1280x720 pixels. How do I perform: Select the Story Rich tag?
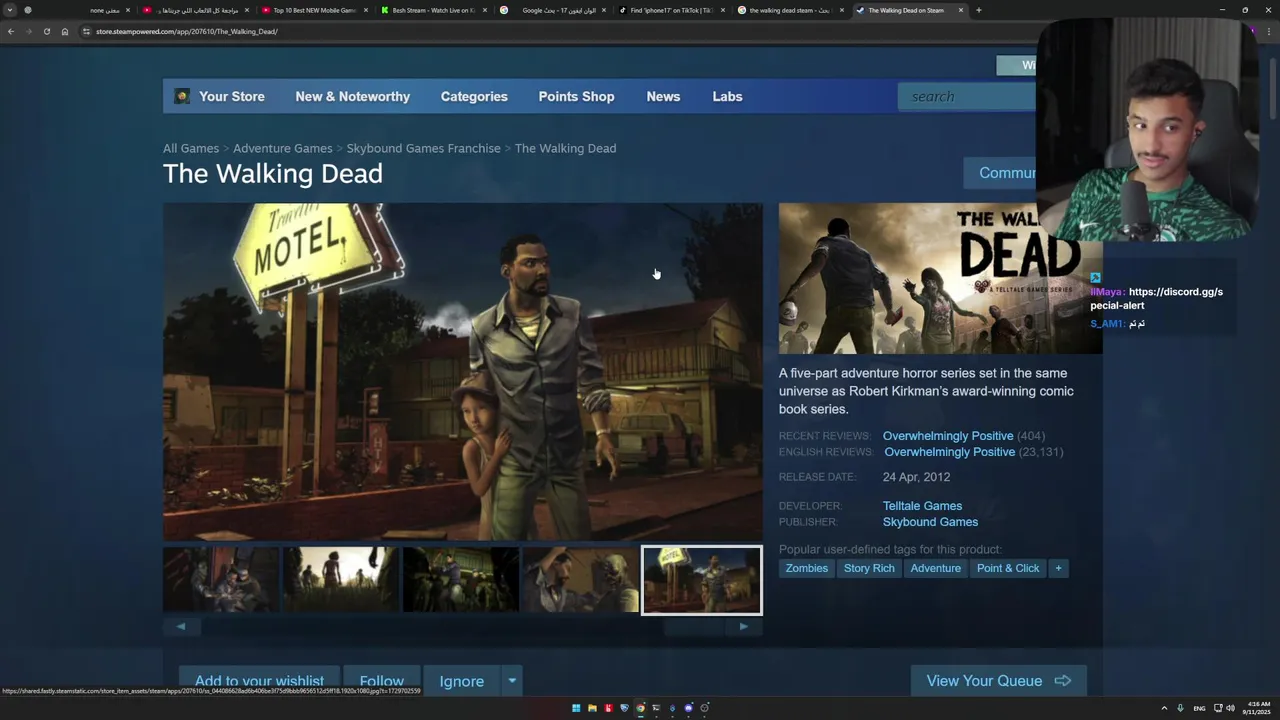click(x=869, y=568)
